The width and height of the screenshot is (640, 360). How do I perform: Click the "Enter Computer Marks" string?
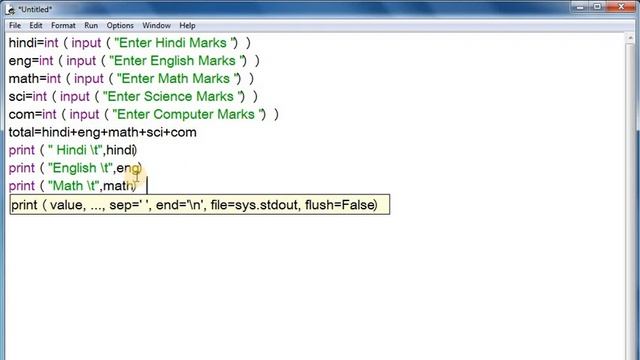coord(189,114)
